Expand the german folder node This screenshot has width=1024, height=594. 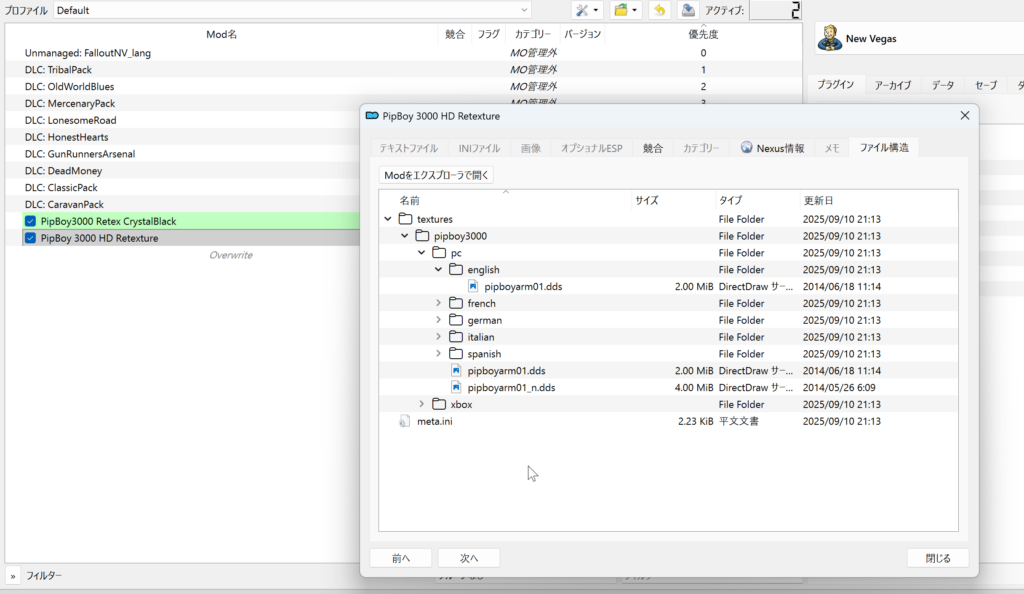click(438, 320)
